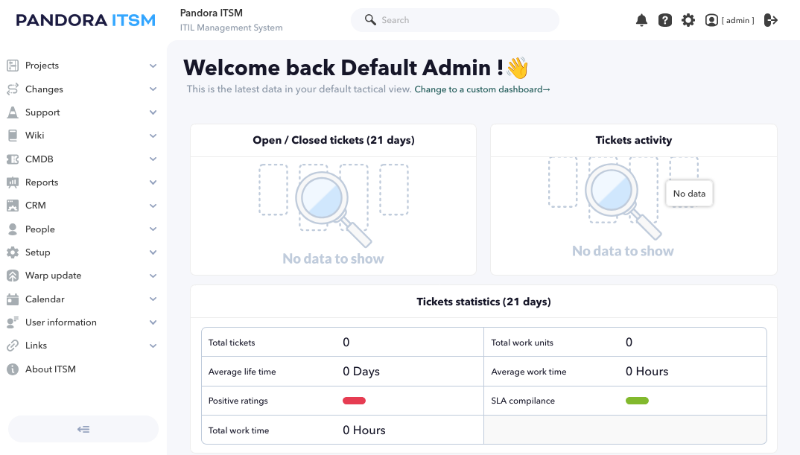Click the Total work units label
This screenshot has height=455, width=800.
coord(522,342)
